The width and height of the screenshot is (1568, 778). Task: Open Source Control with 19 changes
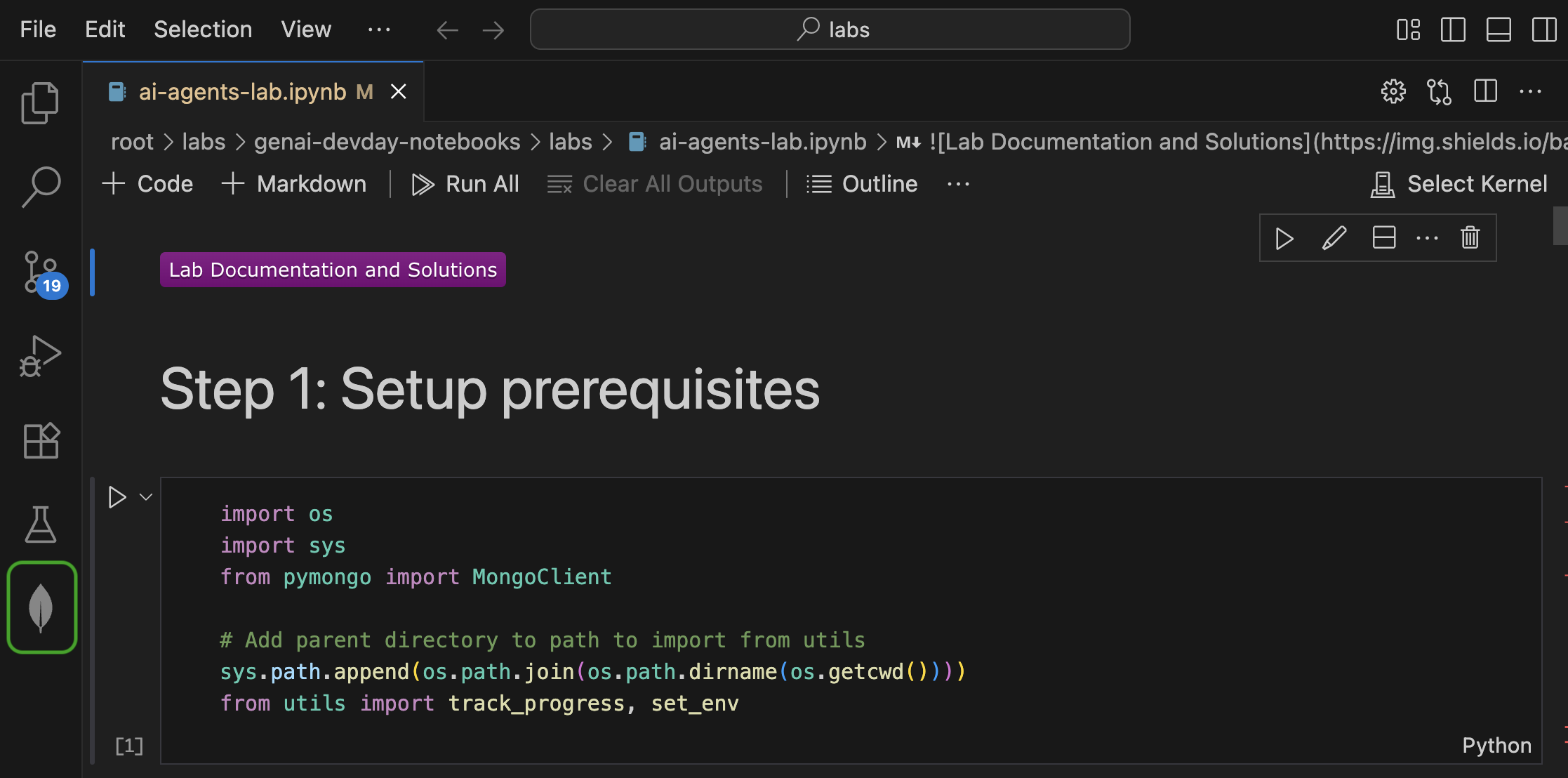tap(41, 272)
